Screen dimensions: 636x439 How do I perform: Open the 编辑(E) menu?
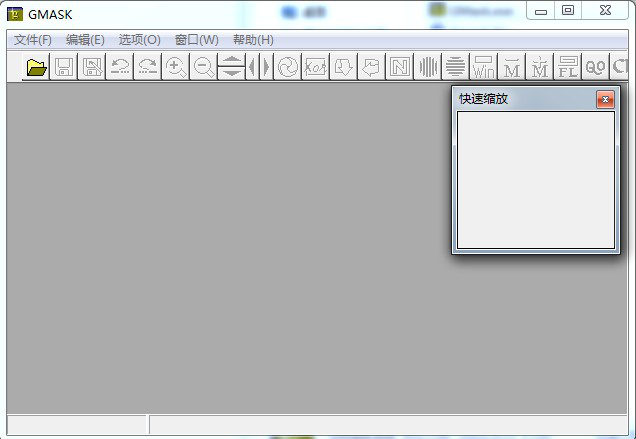tap(85, 40)
